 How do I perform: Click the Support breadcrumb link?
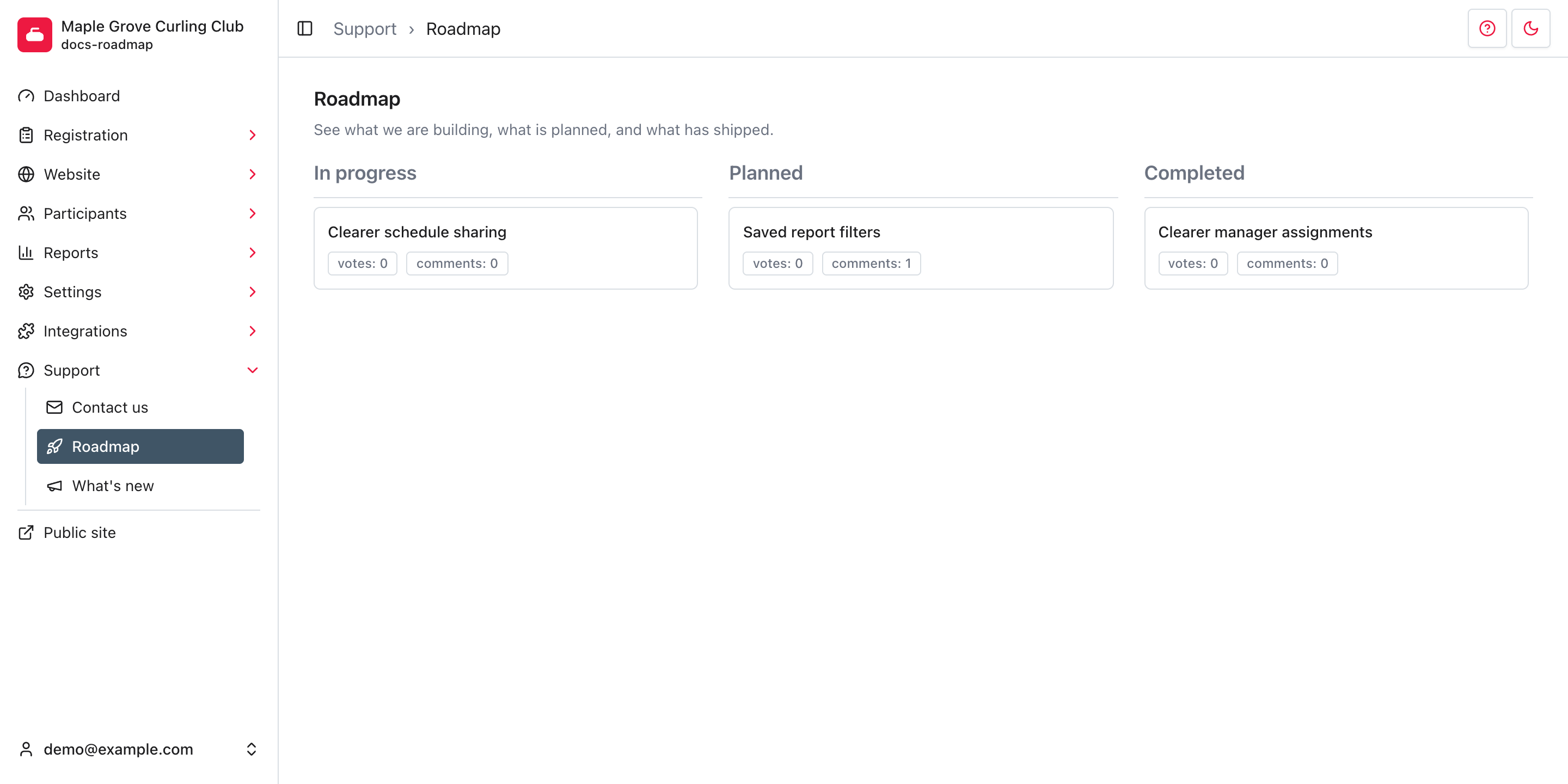coord(365,29)
